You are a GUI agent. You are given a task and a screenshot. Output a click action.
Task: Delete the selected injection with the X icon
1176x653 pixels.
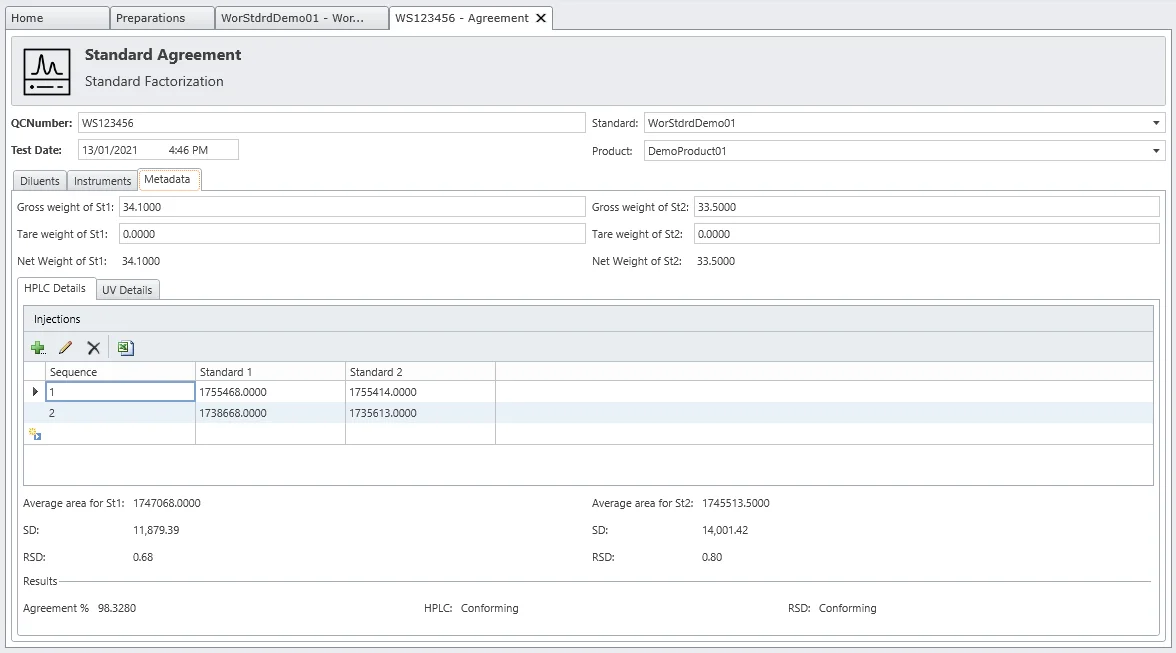(94, 348)
